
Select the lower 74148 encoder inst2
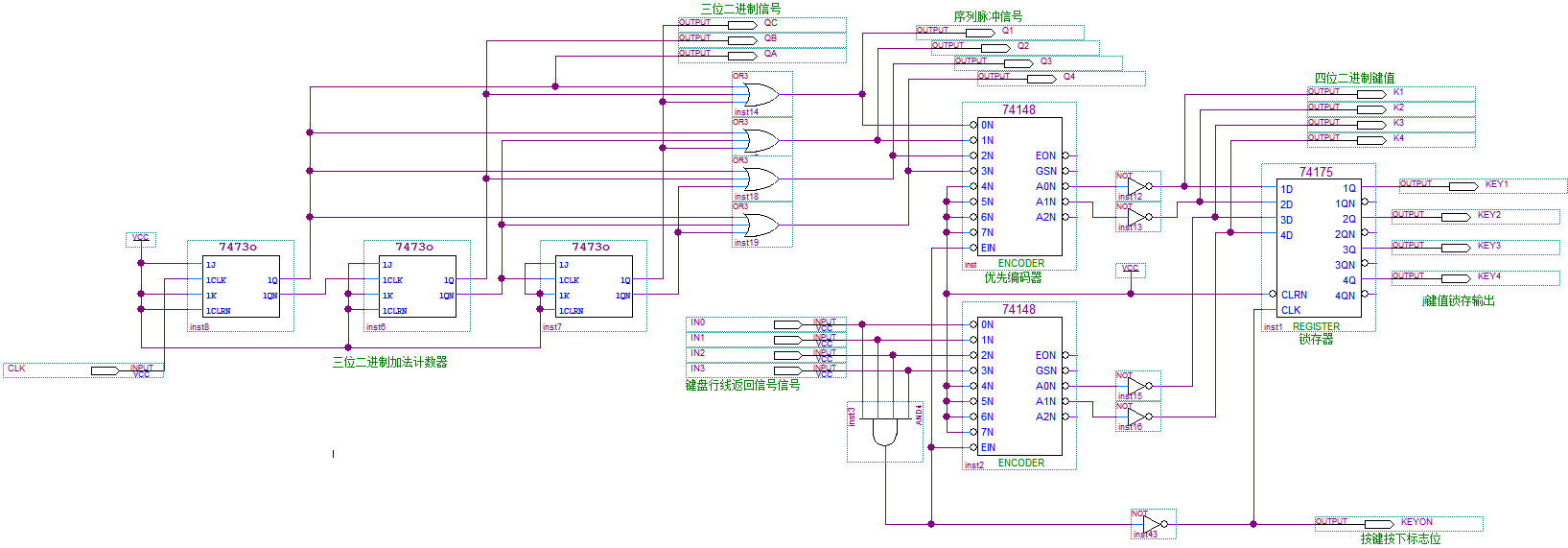(x=1018, y=386)
